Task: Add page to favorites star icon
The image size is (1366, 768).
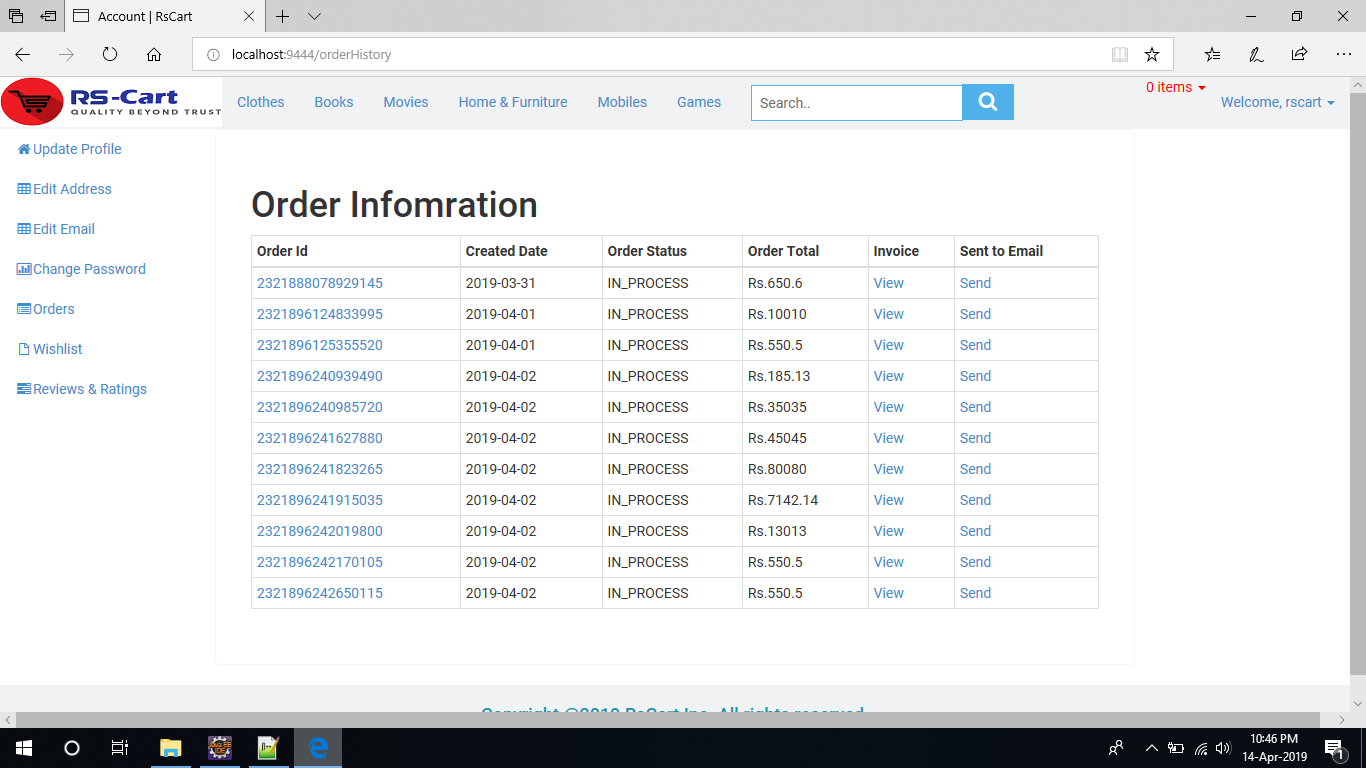Action: [x=1151, y=55]
